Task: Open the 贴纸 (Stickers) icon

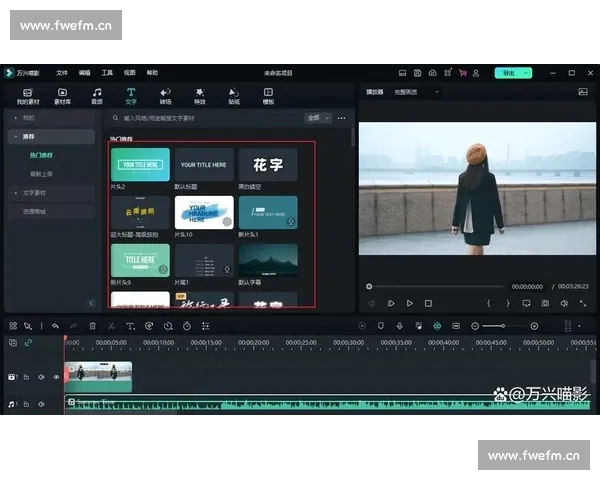Action: (x=234, y=95)
